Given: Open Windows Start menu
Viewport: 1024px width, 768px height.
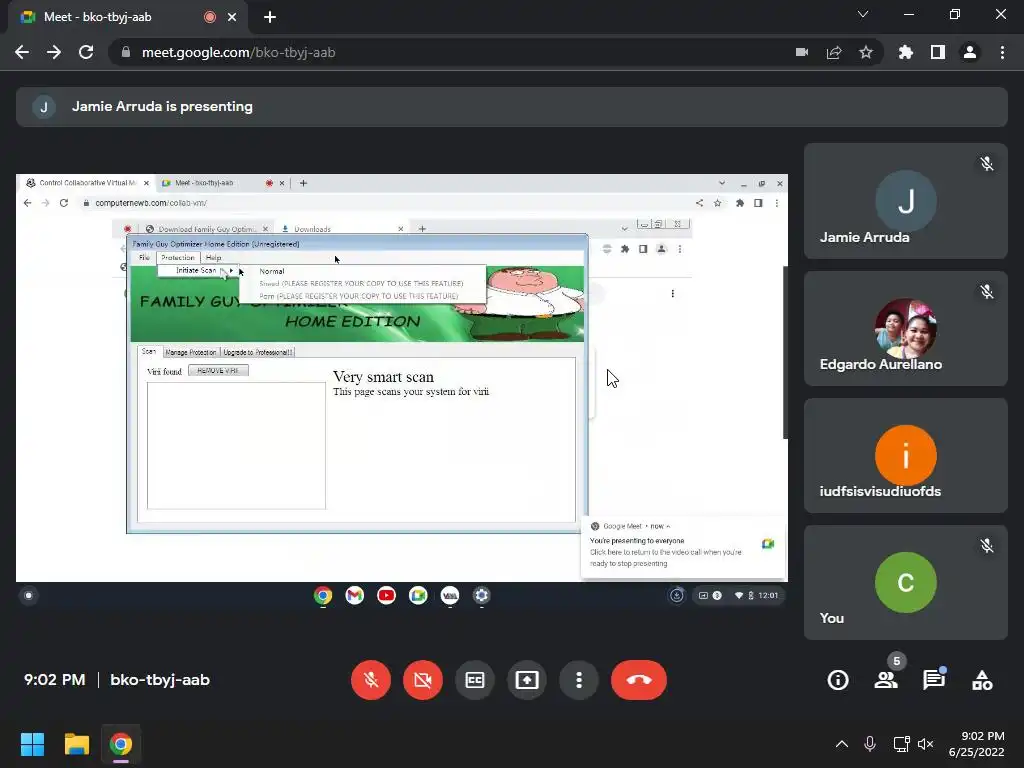Looking at the screenshot, I should coord(32,744).
